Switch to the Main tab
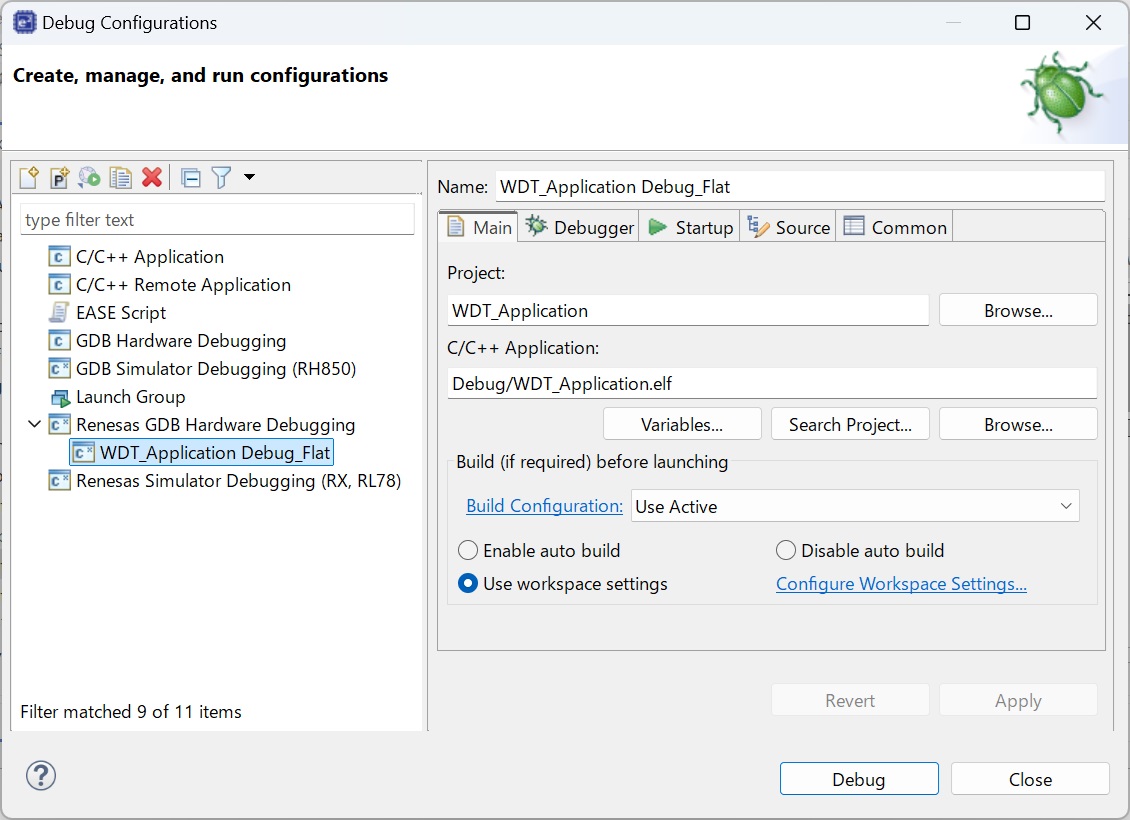Viewport: 1130px width, 820px height. point(479,228)
